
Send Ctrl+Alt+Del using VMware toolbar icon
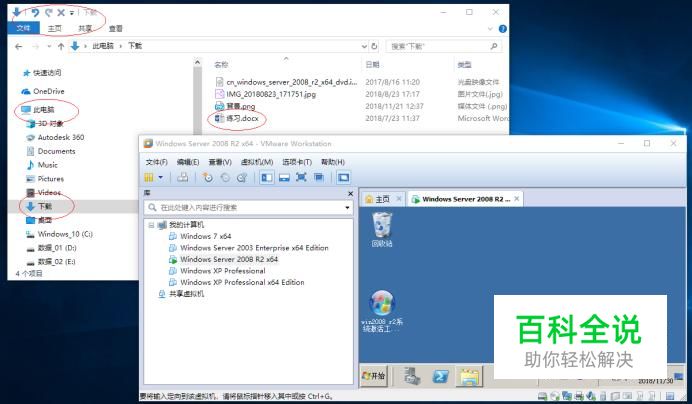tap(182, 177)
